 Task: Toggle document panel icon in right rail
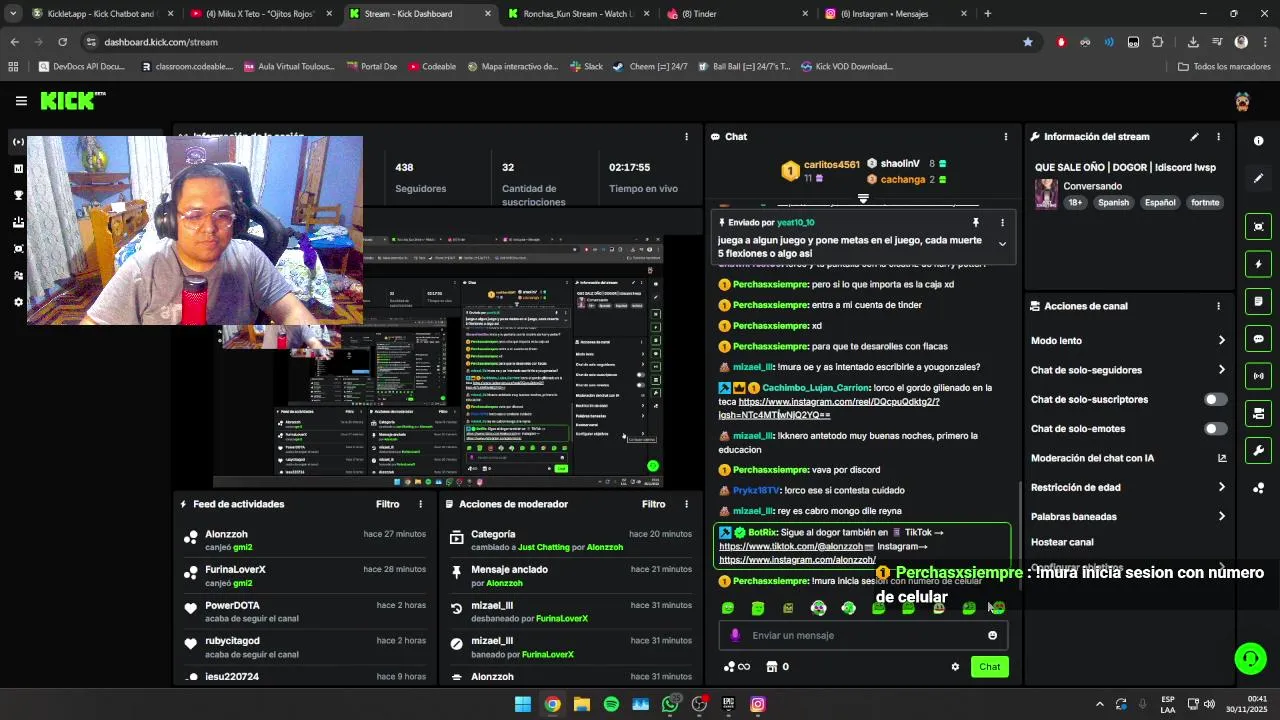coord(1259,301)
